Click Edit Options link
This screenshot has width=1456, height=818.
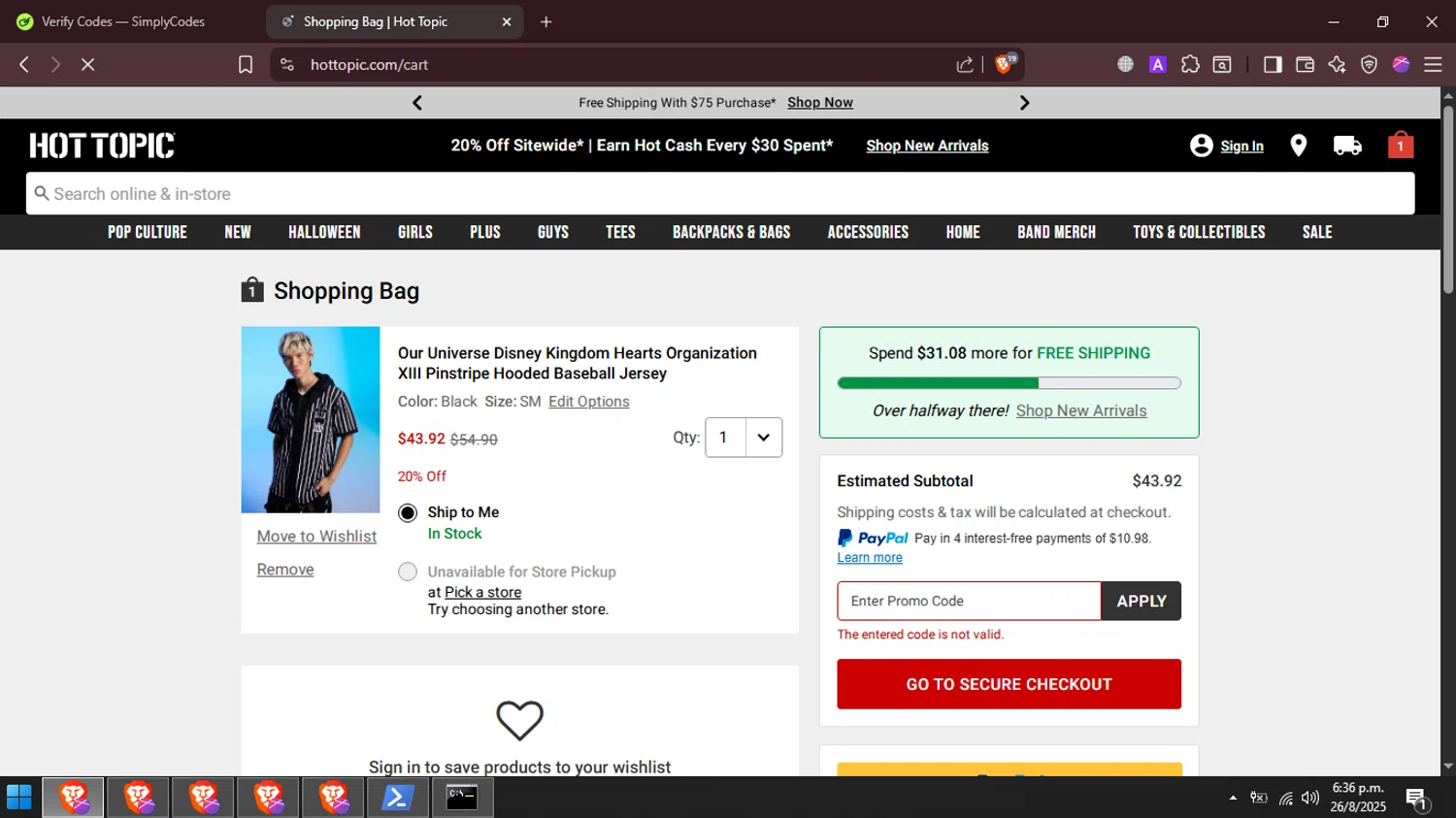(x=589, y=402)
